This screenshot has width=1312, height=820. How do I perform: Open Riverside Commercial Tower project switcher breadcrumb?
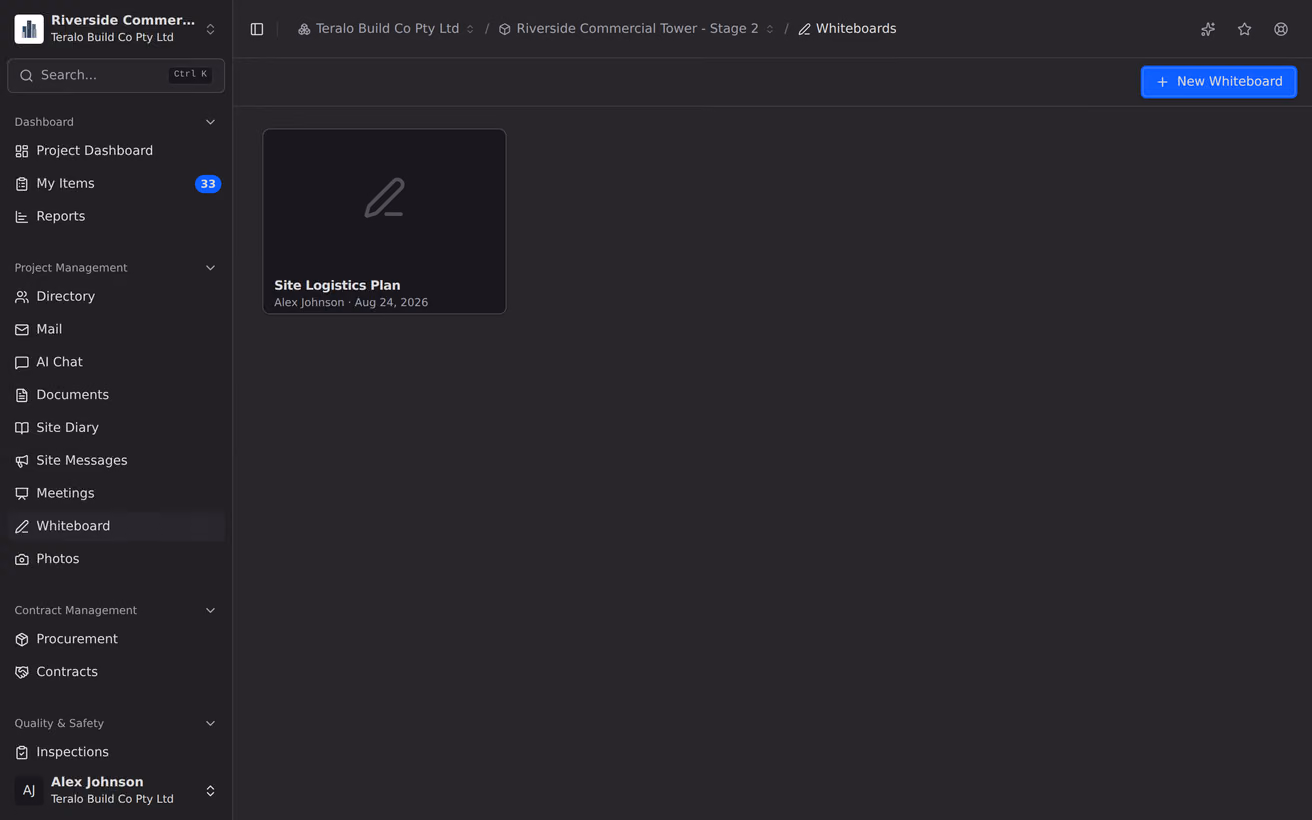tap(637, 29)
